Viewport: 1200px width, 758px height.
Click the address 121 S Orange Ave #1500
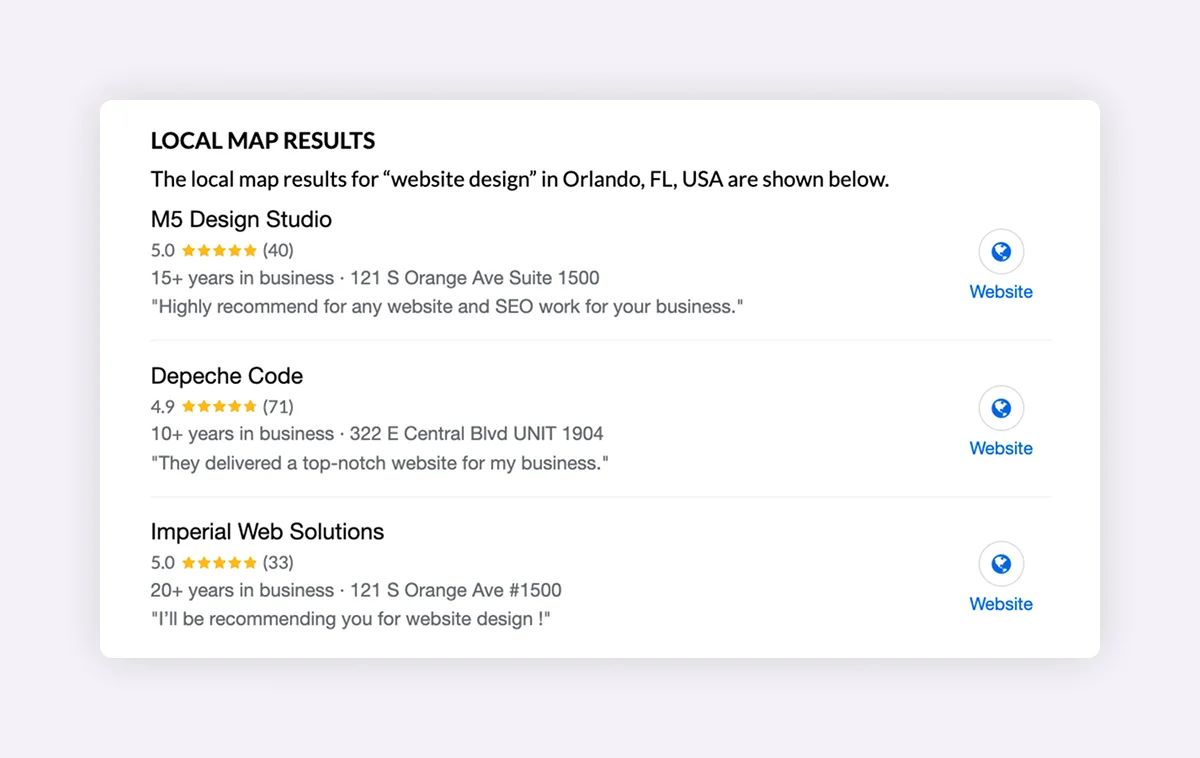click(456, 590)
